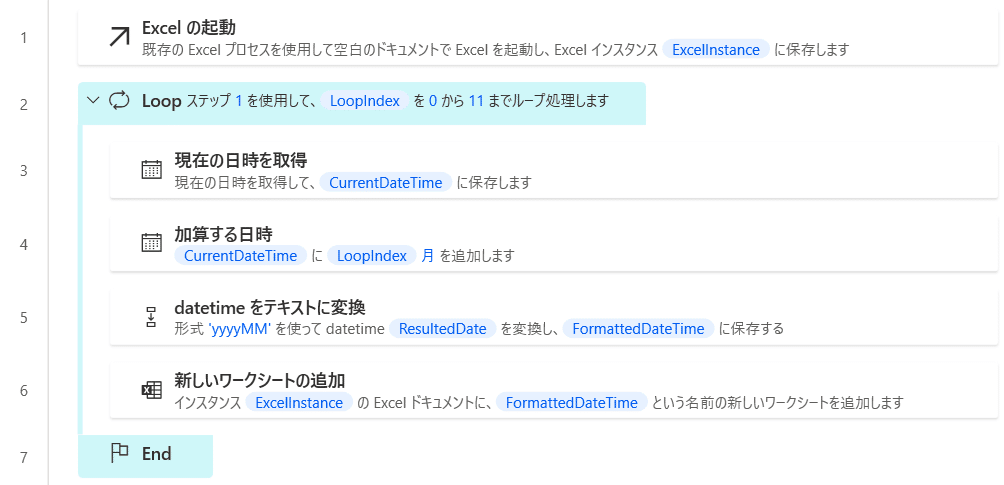Screen dimensions: 1004x485
Task: Click the loop end value 11
Action: [476, 101]
